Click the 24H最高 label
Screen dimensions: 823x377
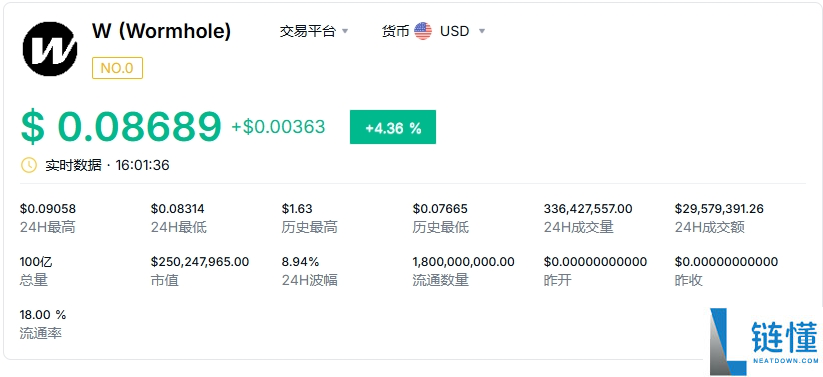coord(48,227)
